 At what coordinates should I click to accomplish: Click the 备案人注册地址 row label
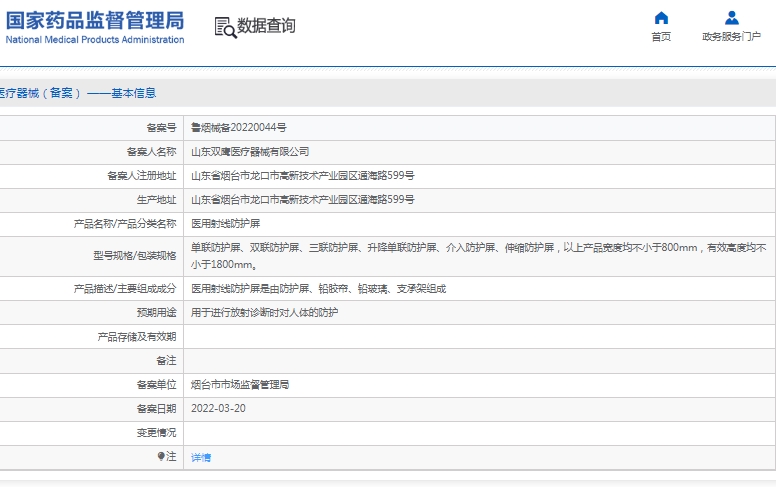(142, 176)
